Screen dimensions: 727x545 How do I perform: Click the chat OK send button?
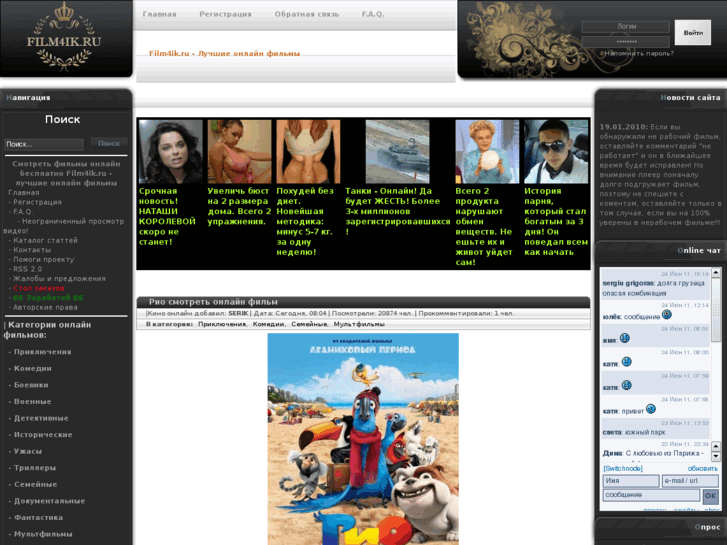point(710,496)
